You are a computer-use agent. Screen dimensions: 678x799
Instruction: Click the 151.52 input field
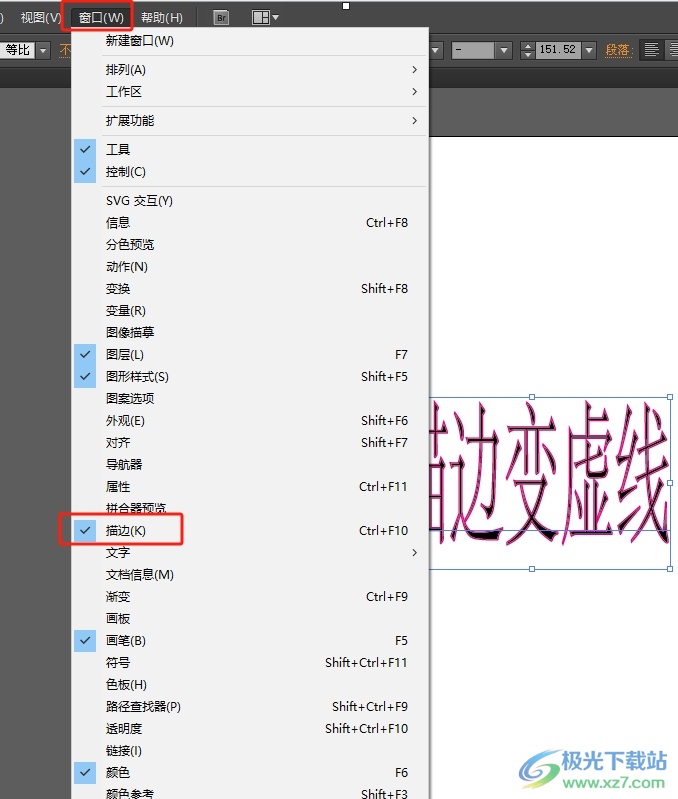click(x=557, y=50)
